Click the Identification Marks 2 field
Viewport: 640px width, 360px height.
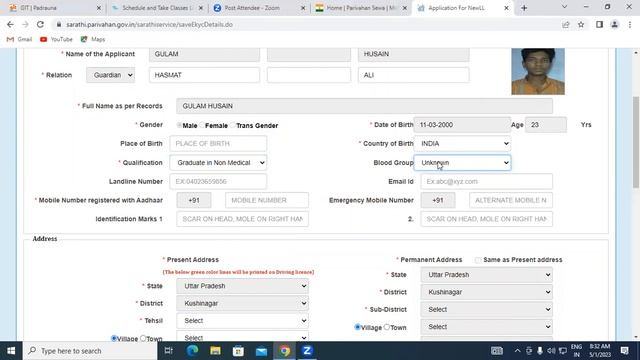coord(487,219)
